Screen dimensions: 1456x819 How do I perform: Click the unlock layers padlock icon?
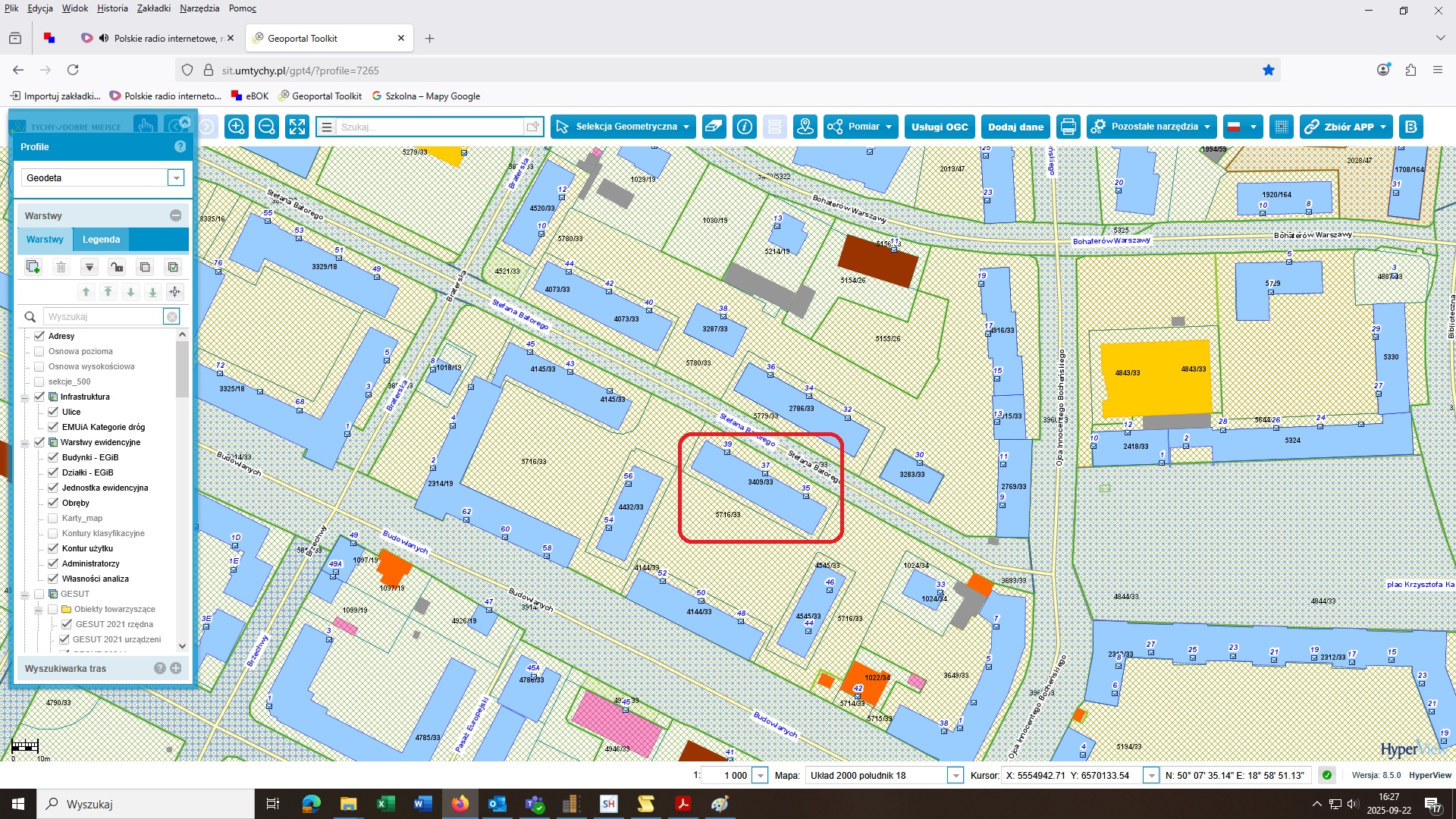click(117, 267)
